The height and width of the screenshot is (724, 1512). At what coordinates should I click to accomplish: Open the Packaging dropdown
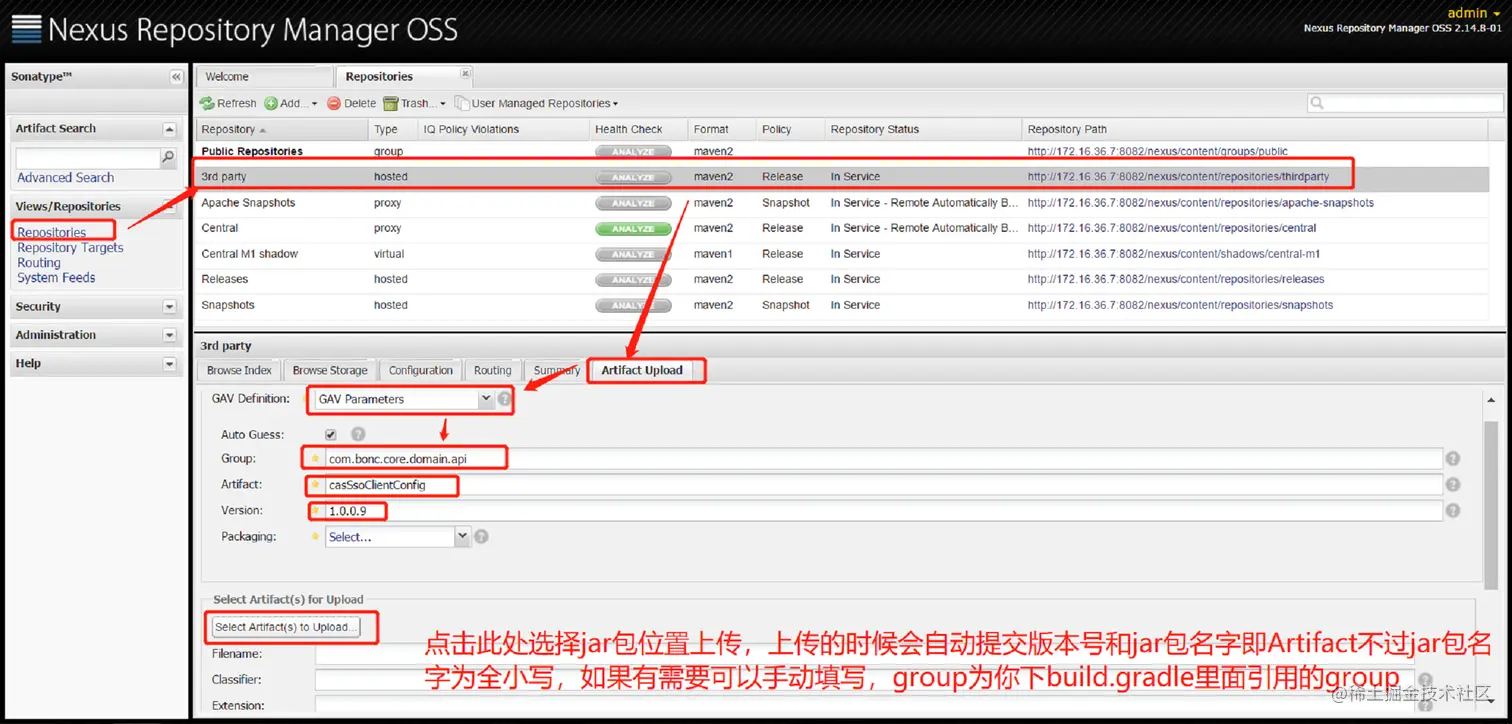pyautogui.click(x=462, y=536)
